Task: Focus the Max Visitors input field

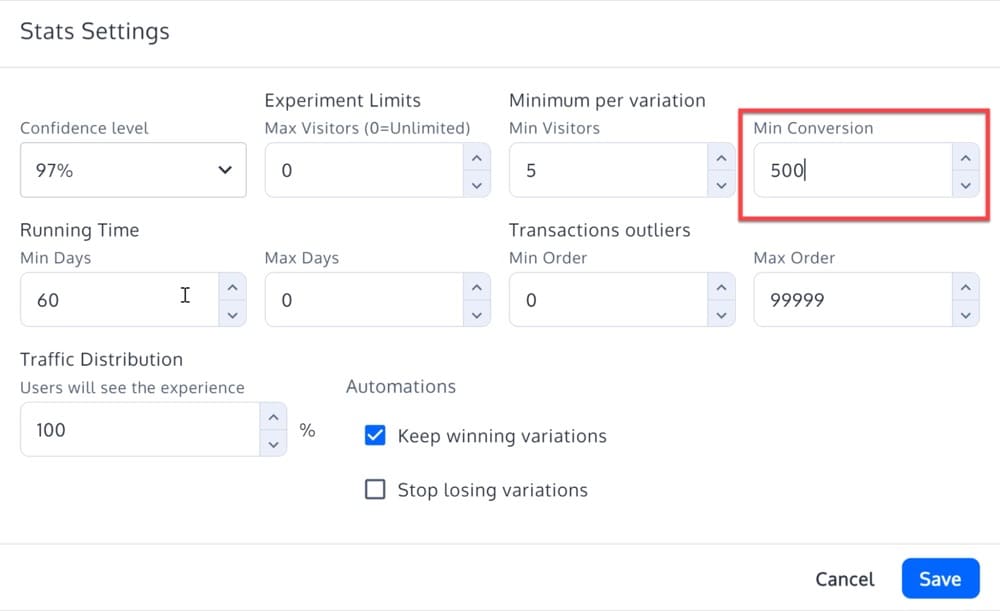Action: click(x=365, y=170)
